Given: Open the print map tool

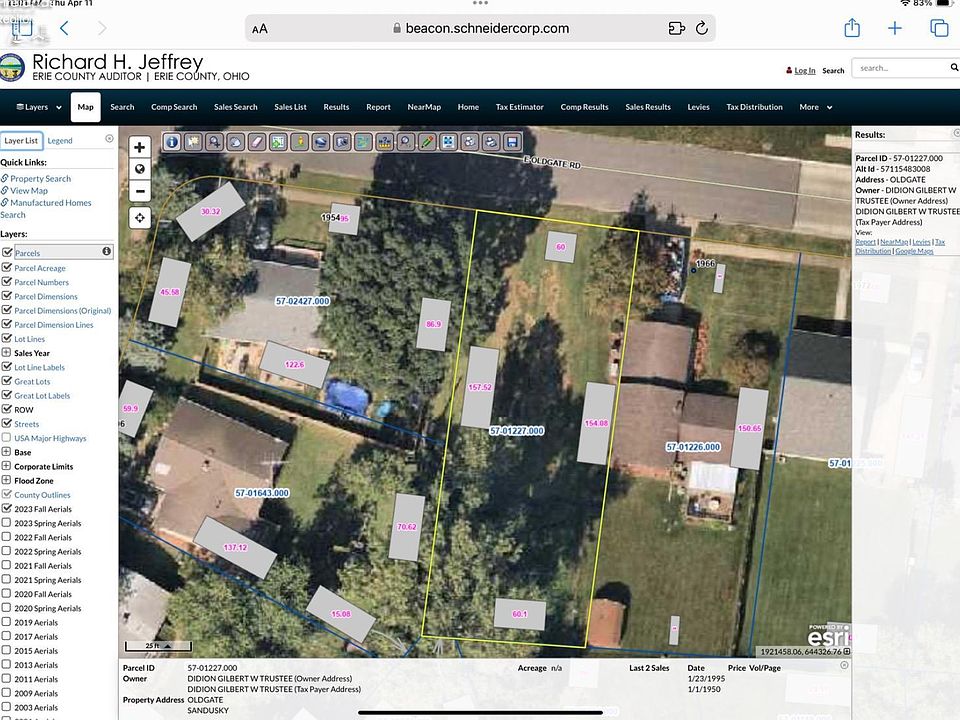Looking at the screenshot, I should 491,142.
